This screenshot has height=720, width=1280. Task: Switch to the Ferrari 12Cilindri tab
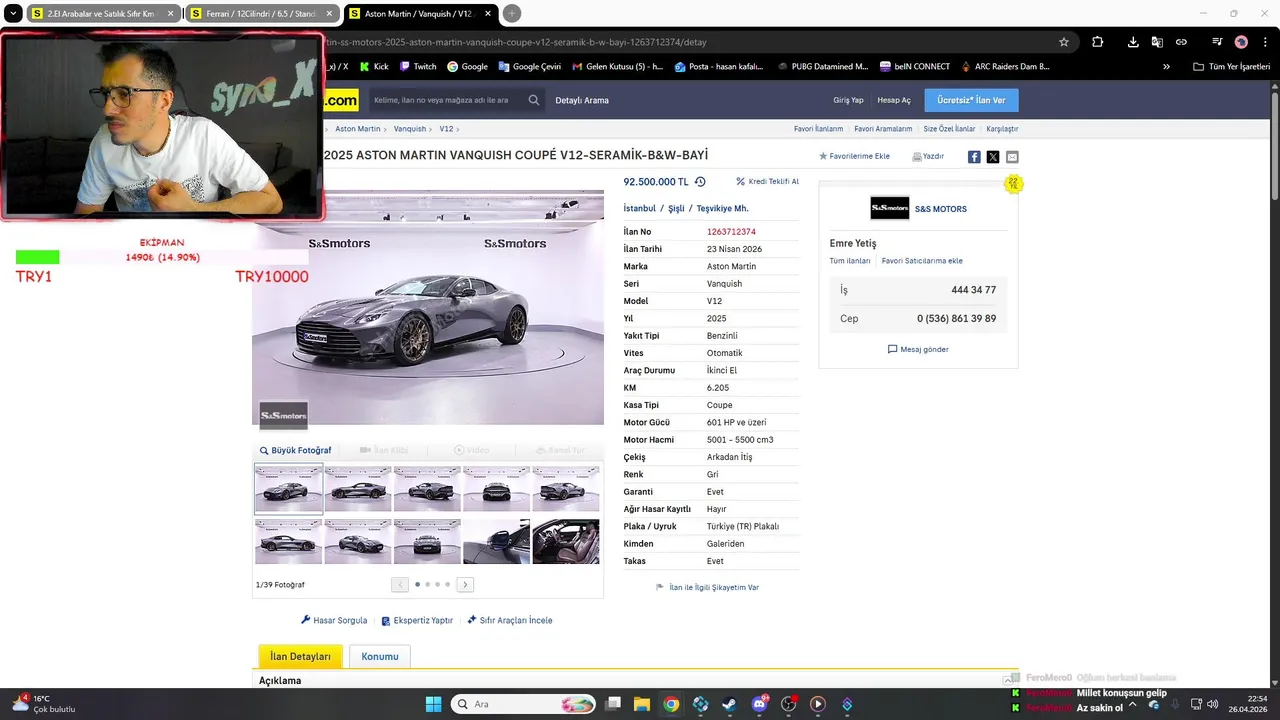(x=261, y=14)
